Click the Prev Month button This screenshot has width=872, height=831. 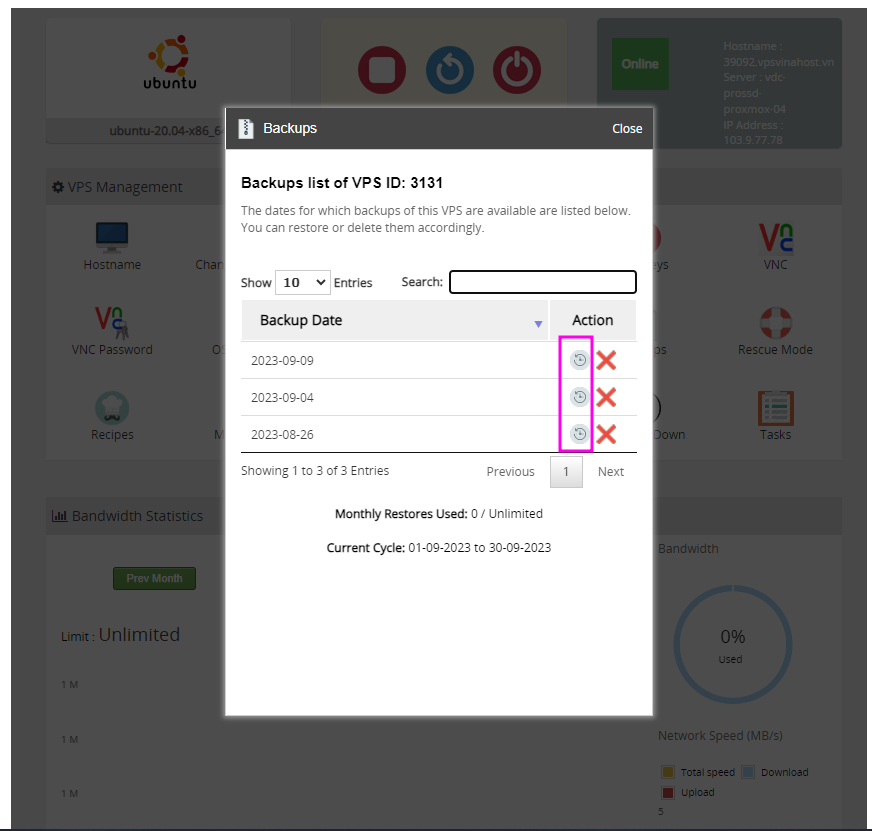(154, 578)
